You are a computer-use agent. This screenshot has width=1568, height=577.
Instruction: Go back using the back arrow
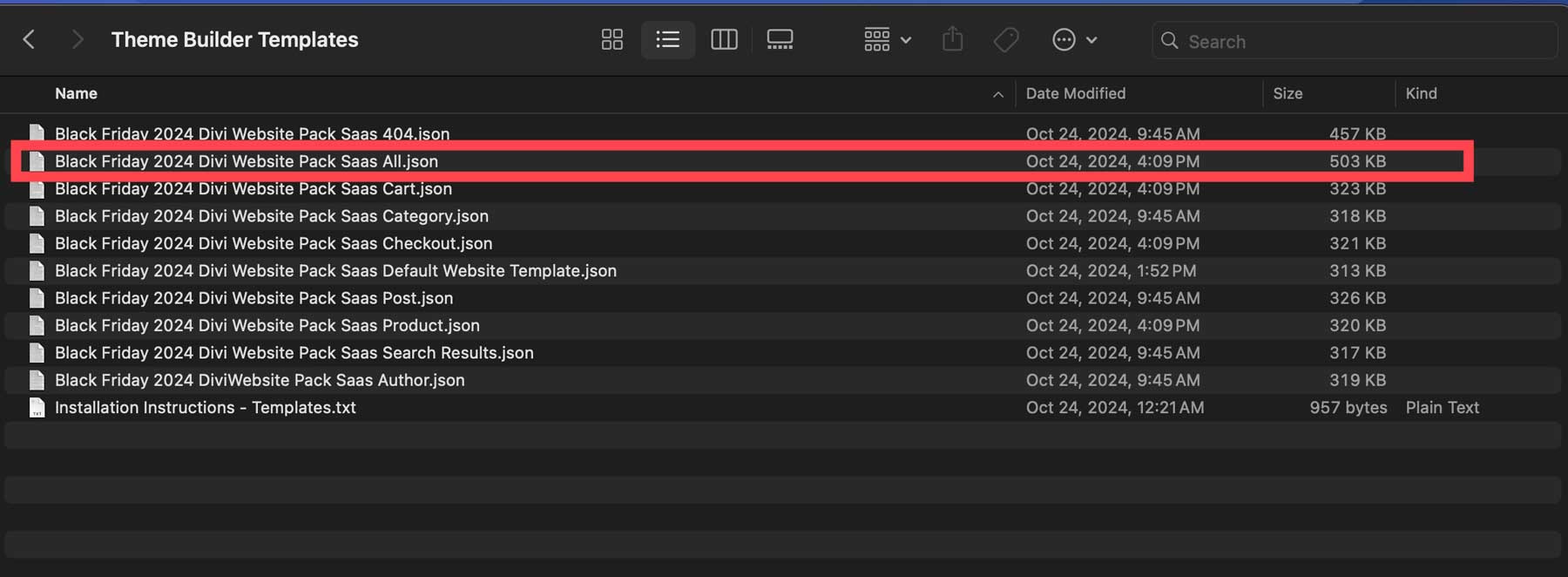29,39
